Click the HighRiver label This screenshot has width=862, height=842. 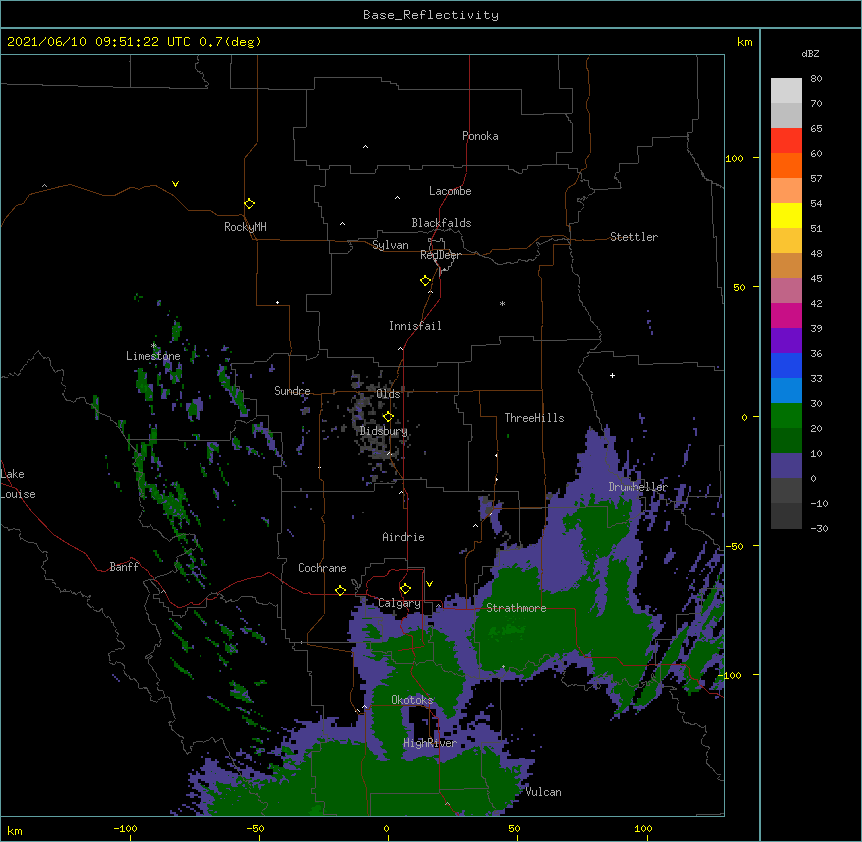coord(430,743)
